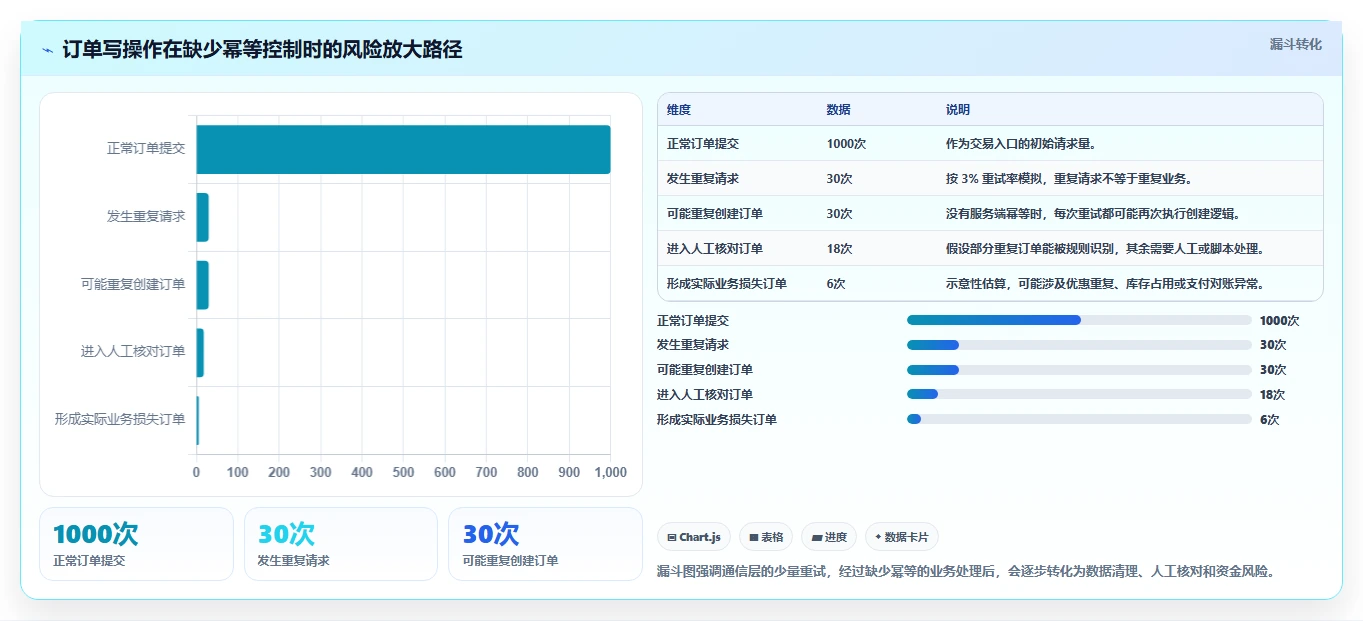Click the 形成实际业务损失订单 y-axis label
Viewport: 1363px width, 621px height.
(x=120, y=419)
